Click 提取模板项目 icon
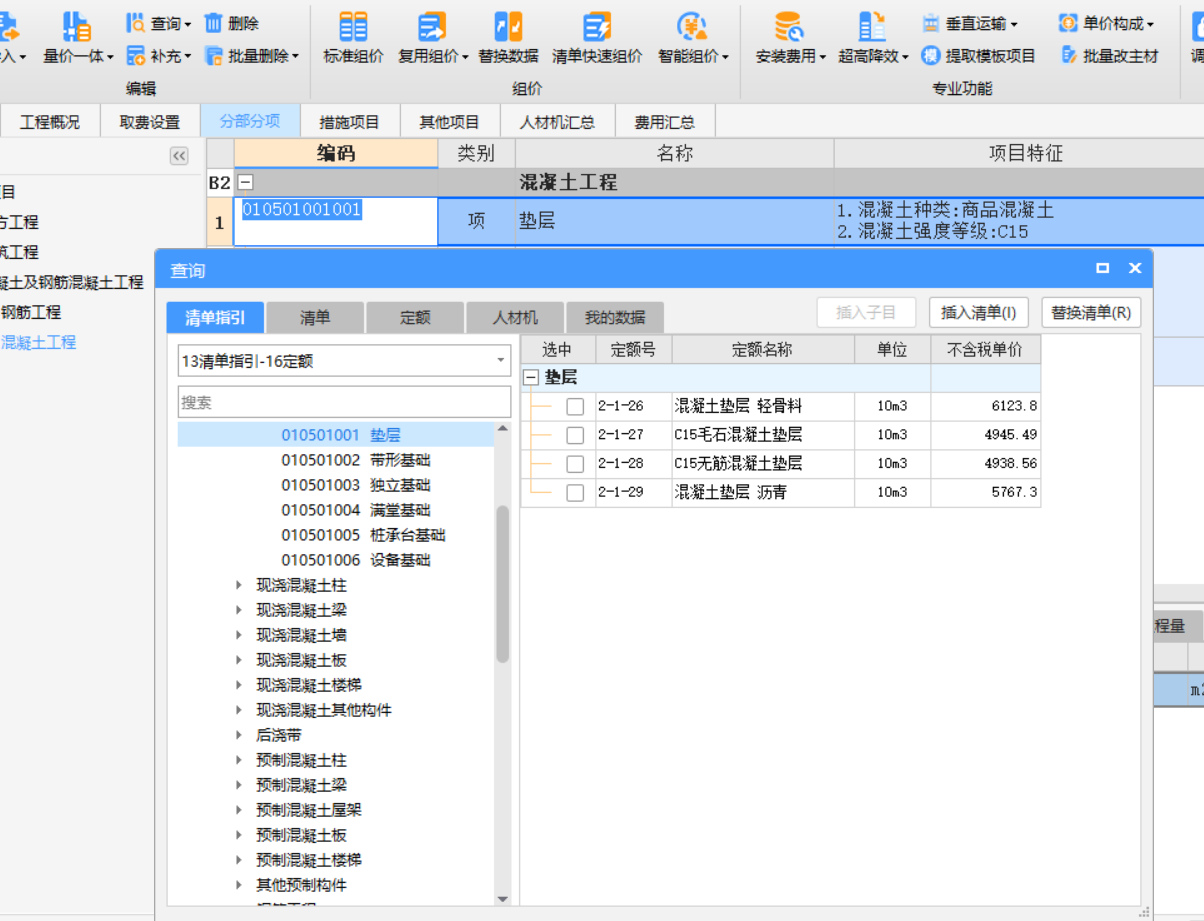This screenshot has height=921, width=1204. click(931, 56)
